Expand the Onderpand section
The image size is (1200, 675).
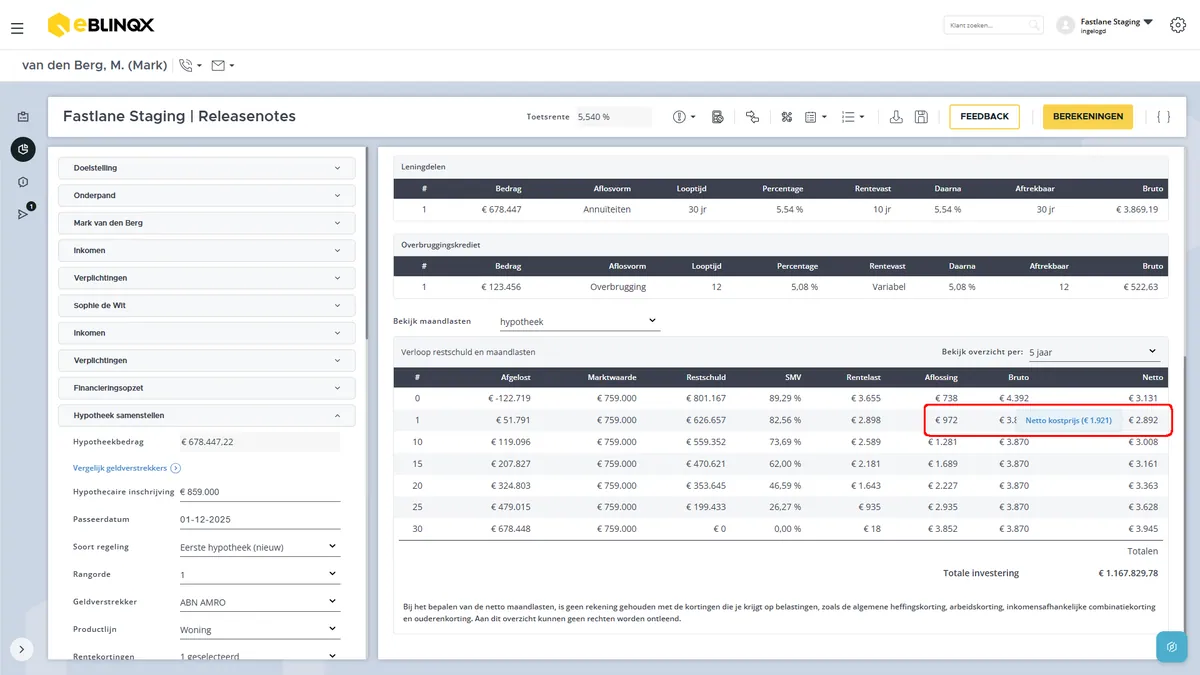click(x=207, y=196)
